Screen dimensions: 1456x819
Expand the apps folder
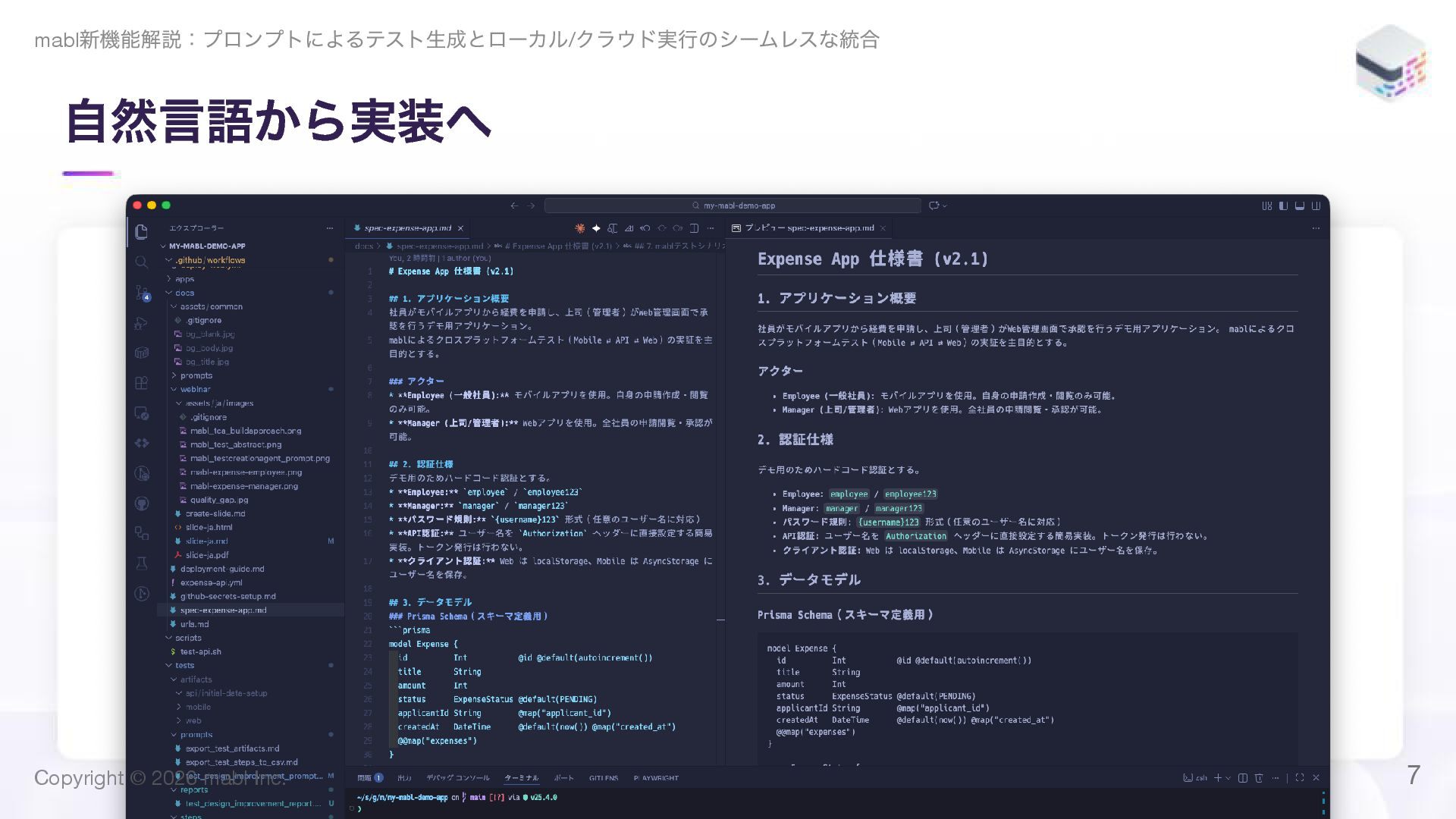point(184,279)
